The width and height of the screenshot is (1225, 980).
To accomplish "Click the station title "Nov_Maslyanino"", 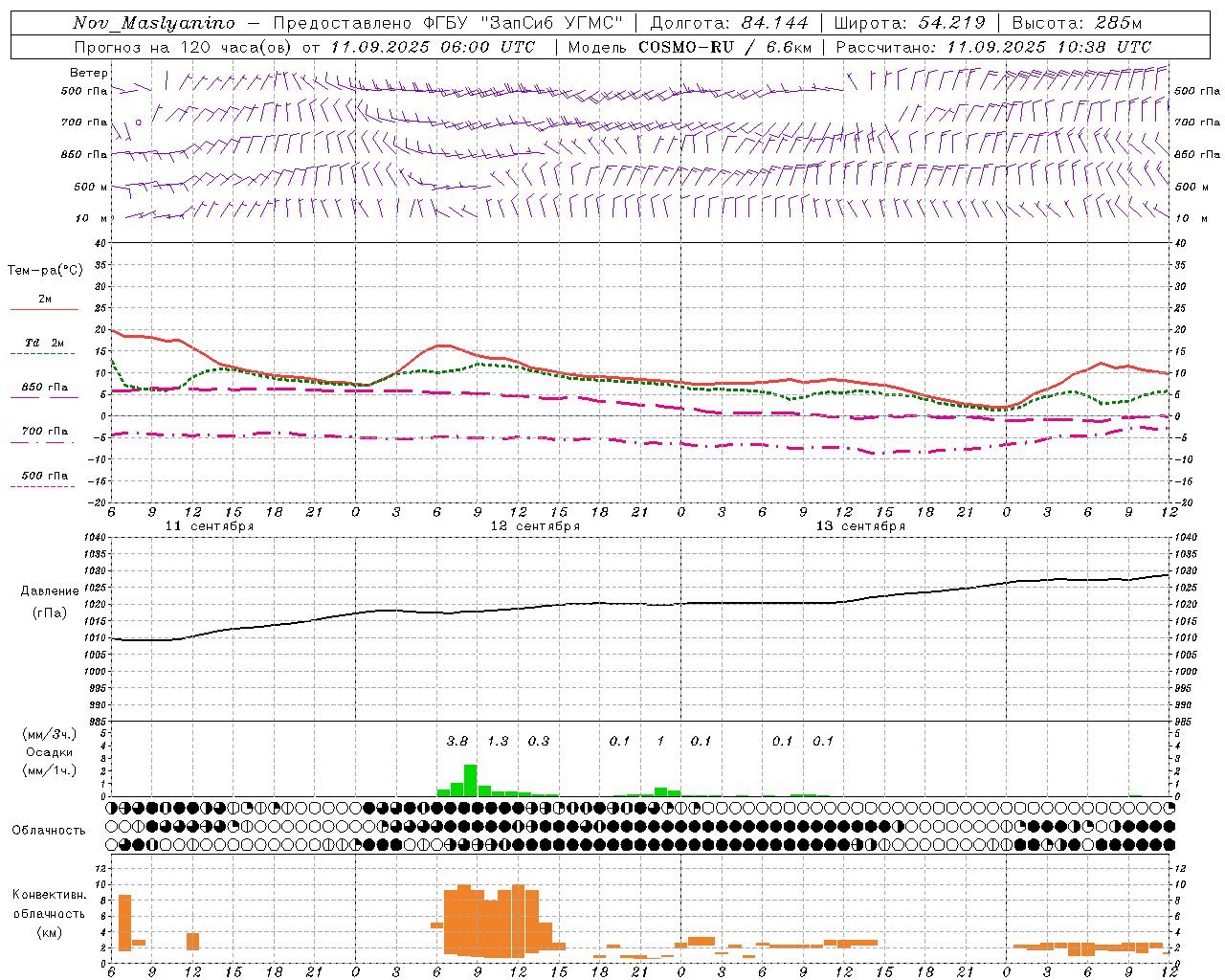I will (x=154, y=23).
